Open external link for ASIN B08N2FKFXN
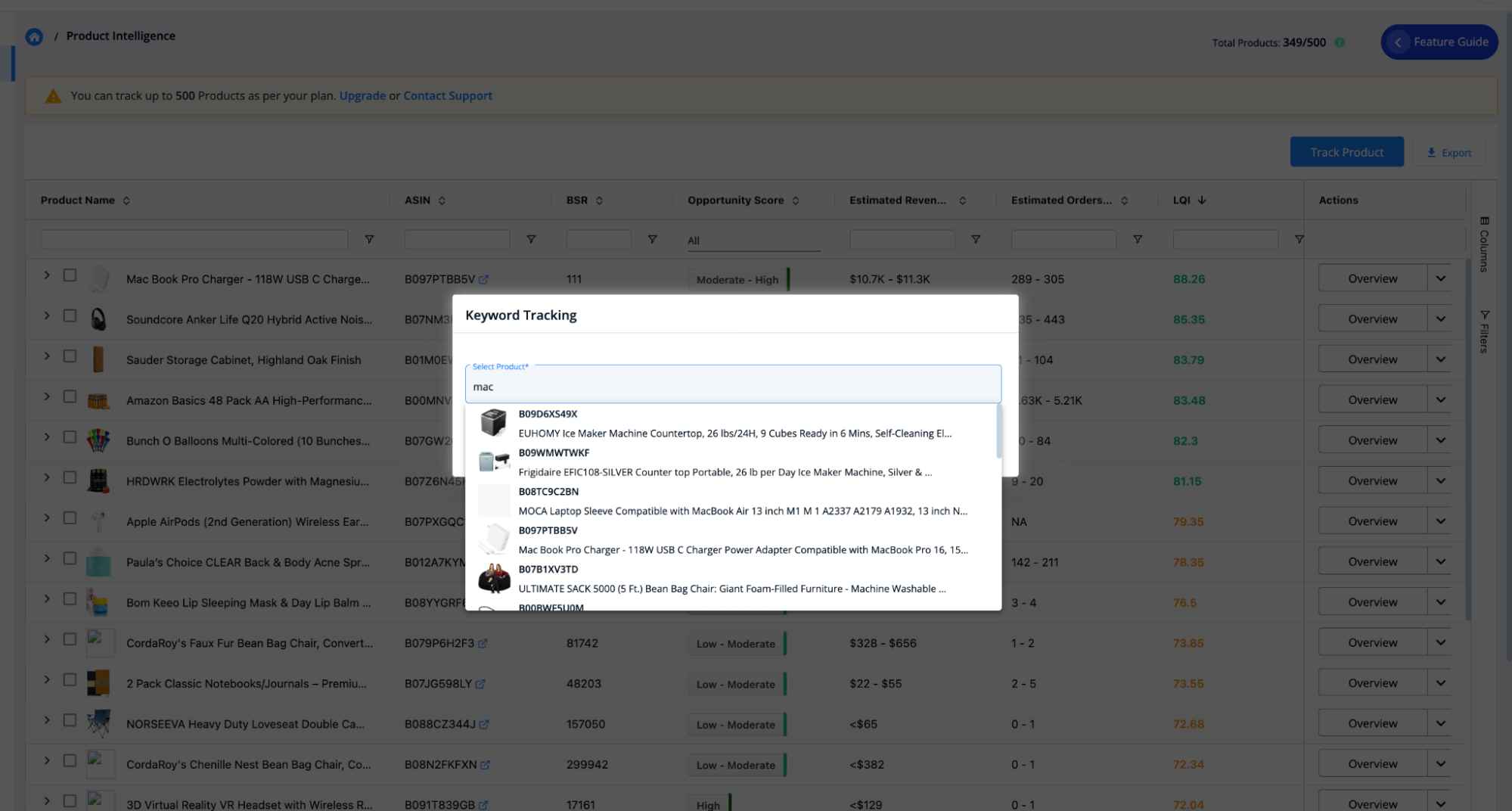The height and width of the screenshot is (811, 1512). (486, 765)
